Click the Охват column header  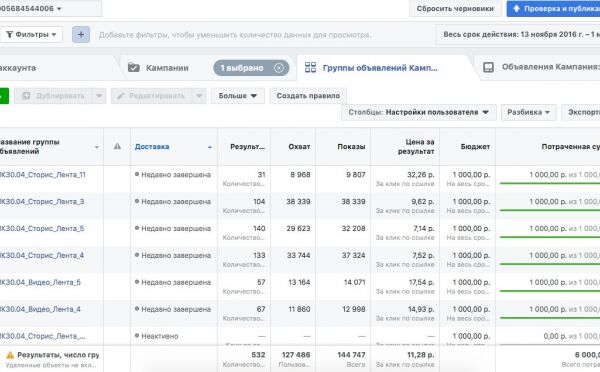[299, 147]
